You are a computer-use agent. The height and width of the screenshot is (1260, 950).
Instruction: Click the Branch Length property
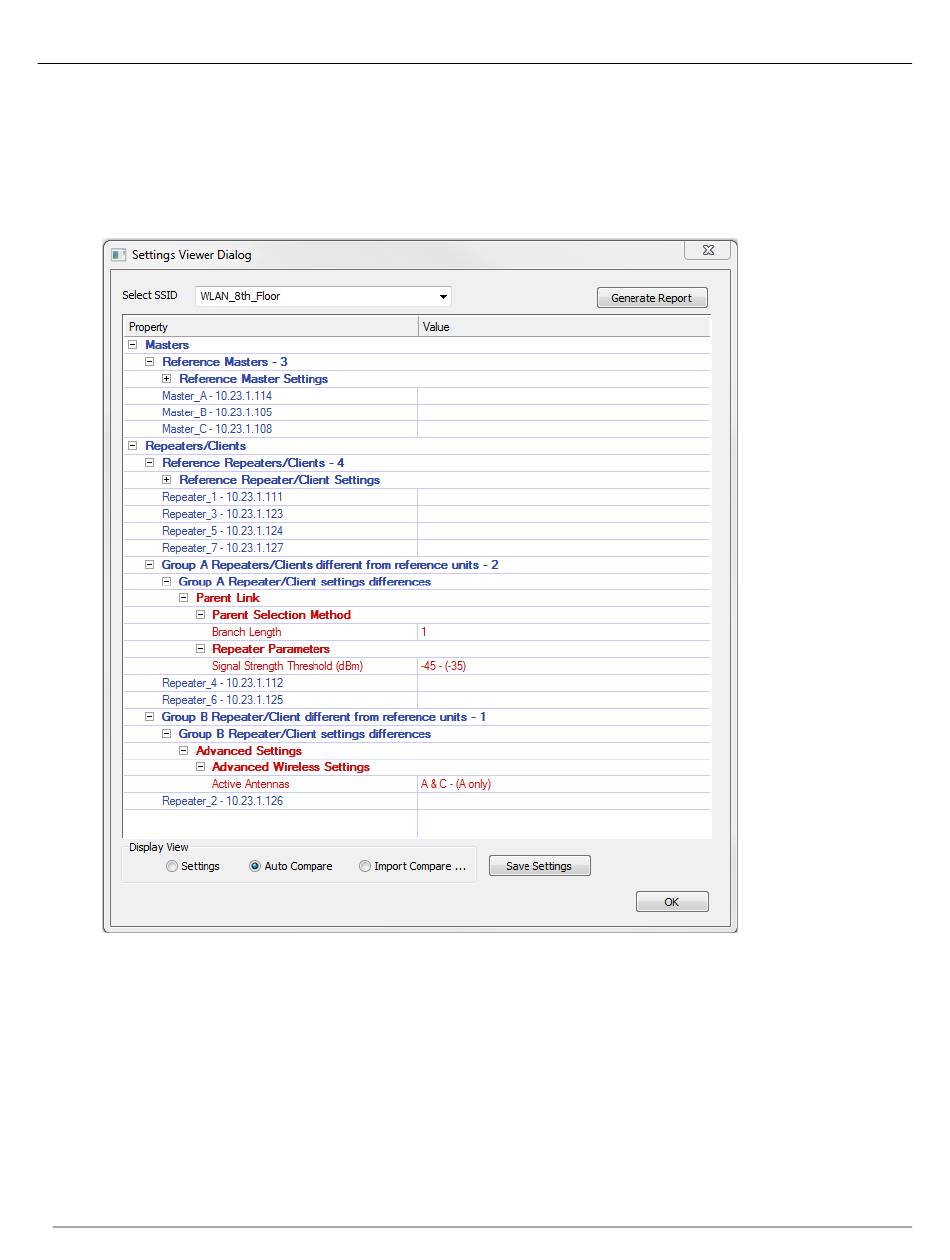[x=247, y=632]
